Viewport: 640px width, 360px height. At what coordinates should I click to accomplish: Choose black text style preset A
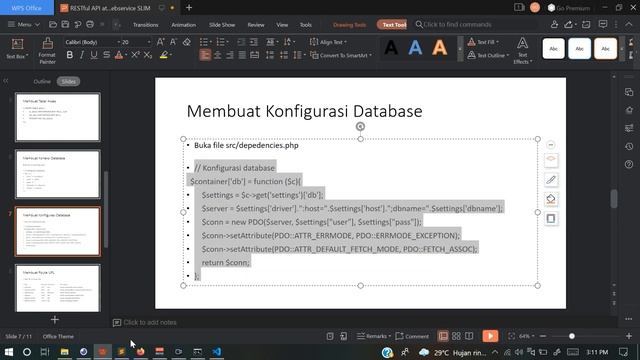point(391,48)
